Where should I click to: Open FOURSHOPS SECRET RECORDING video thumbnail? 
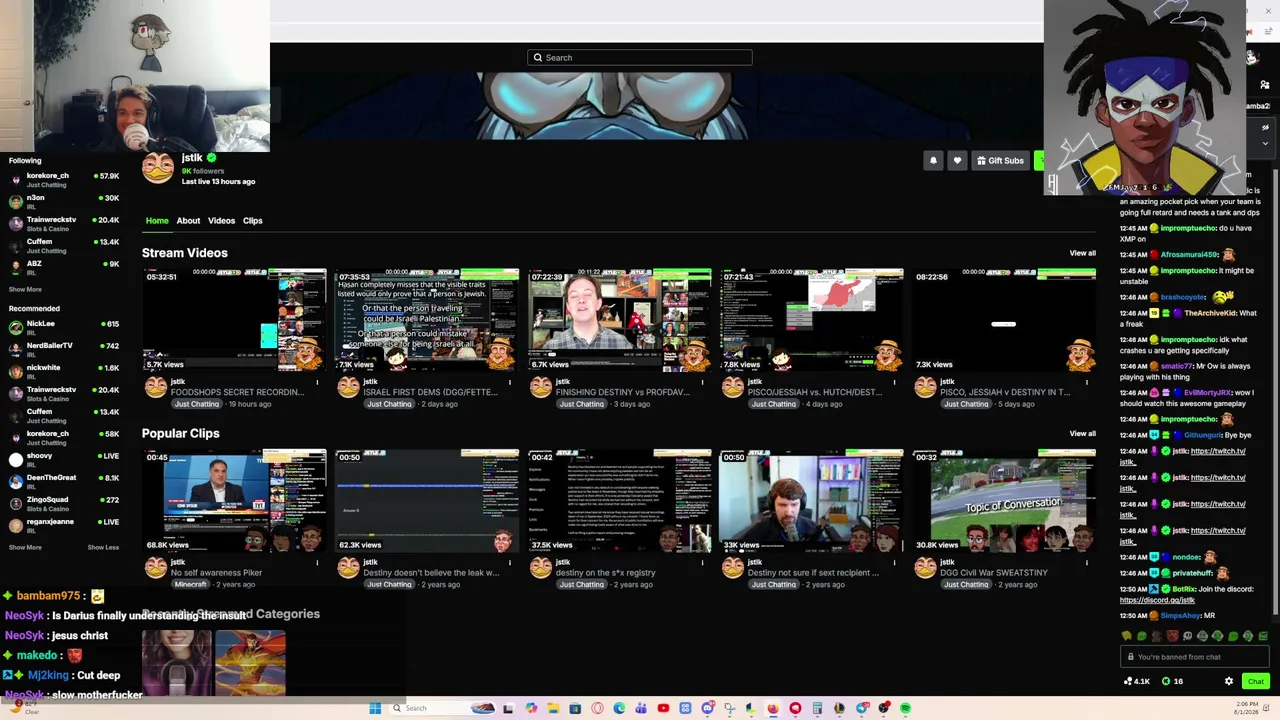click(234, 320)
